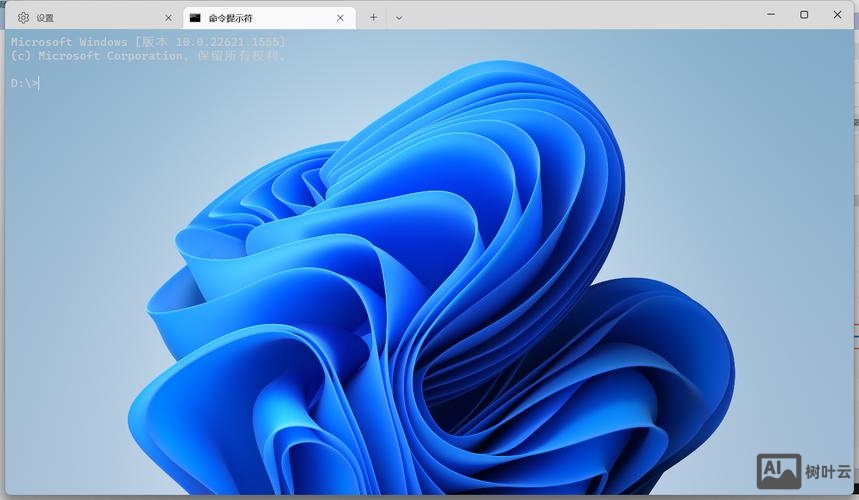
Task: Open a new tab with the plus button
Action: point(373,17)
